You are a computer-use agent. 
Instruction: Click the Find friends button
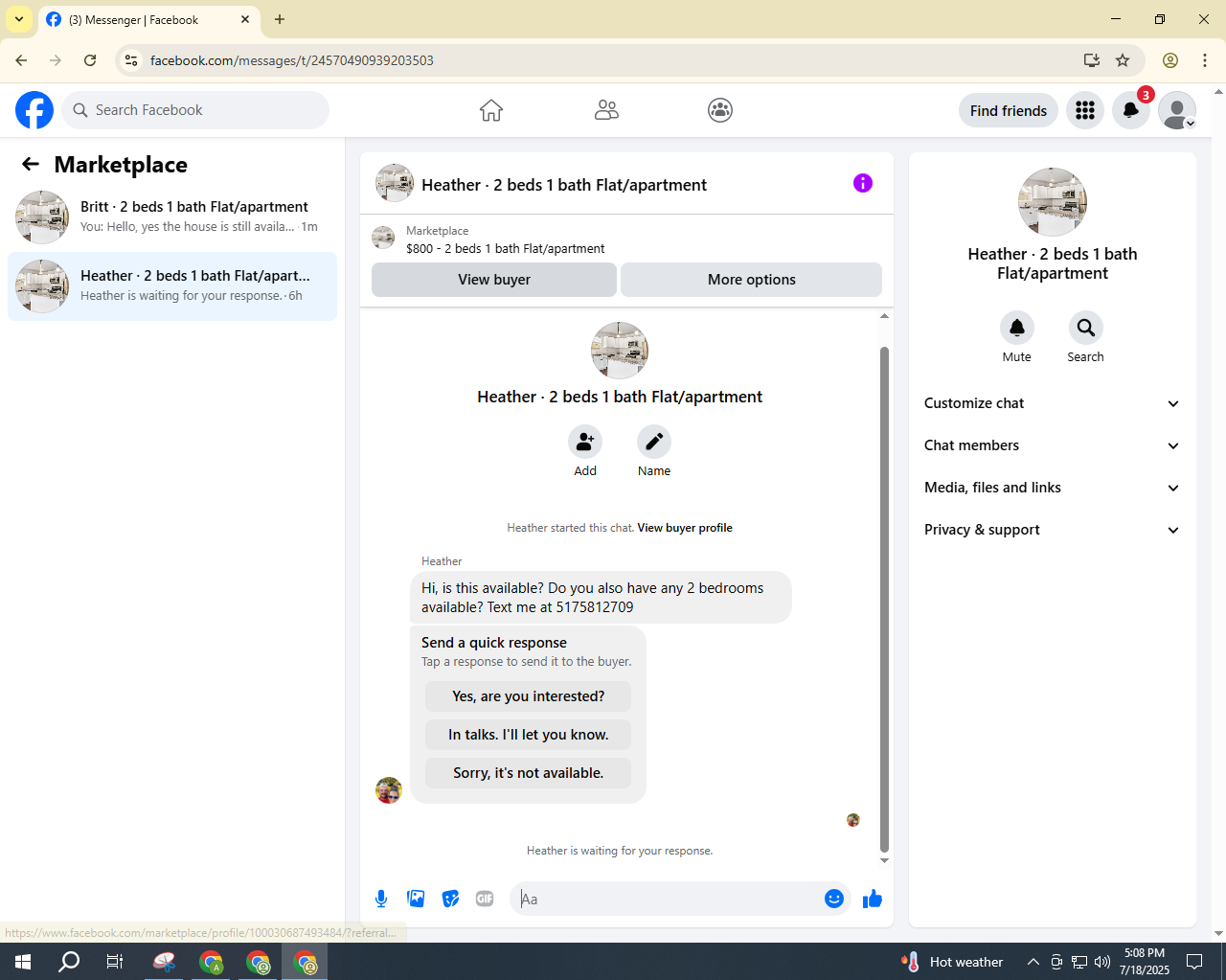(x=1009, y=110)
